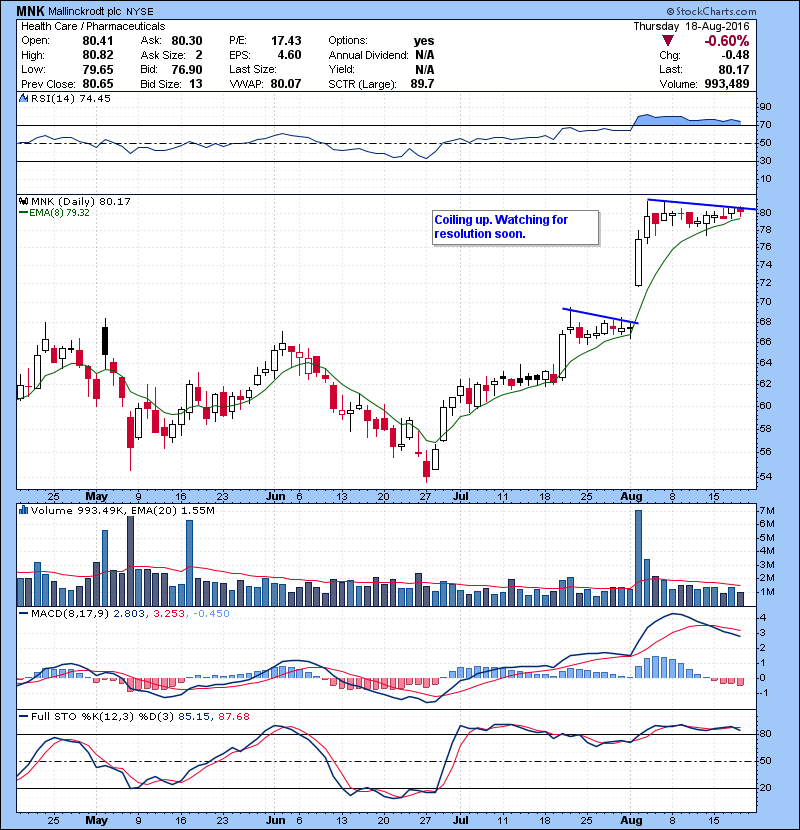Click the MACD(8,17,9) legend label
800x830 pixels.
tap(70, 614)
